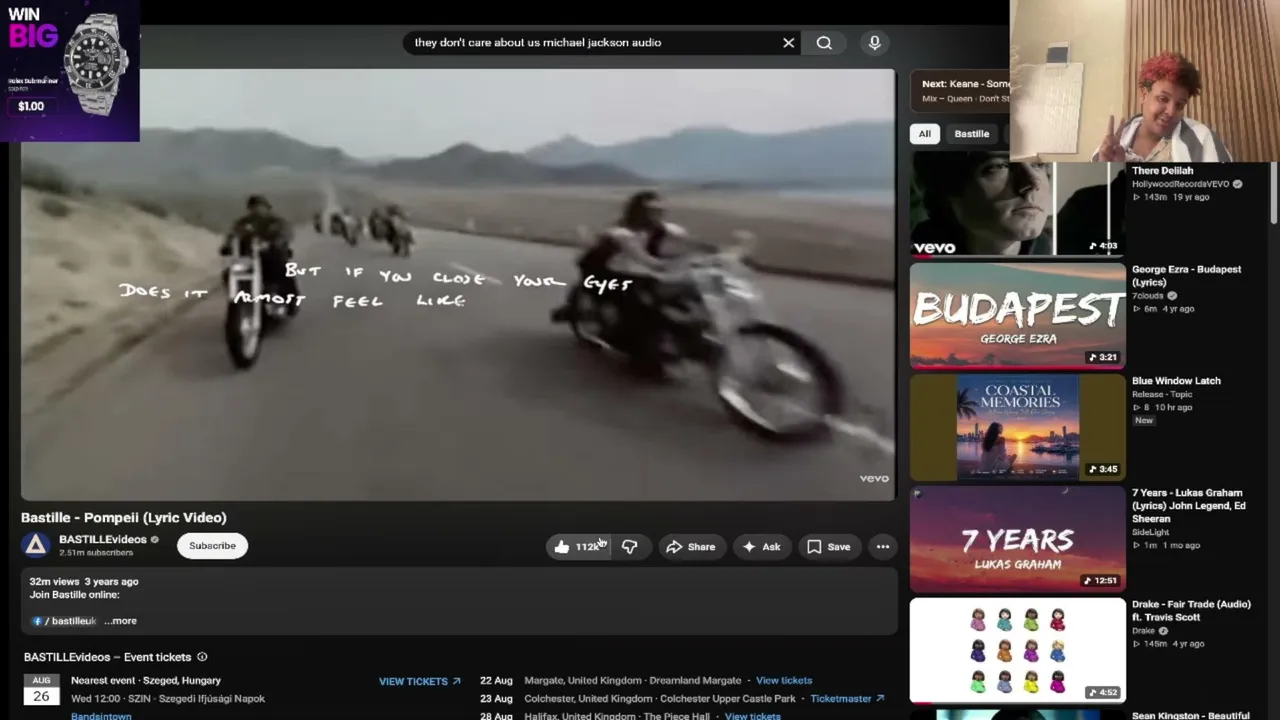Click the magnifying glass search icon

tap(824, 43)
